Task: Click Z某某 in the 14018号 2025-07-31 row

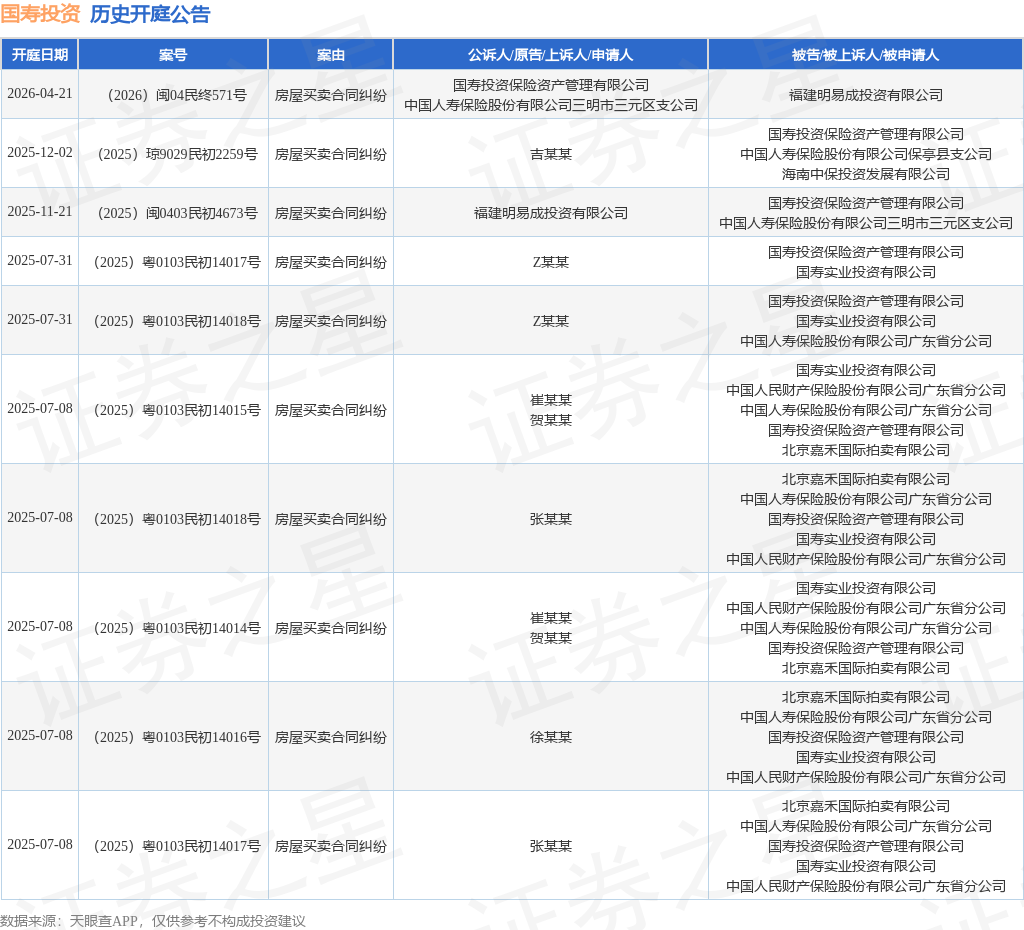Action: point(551,321)
